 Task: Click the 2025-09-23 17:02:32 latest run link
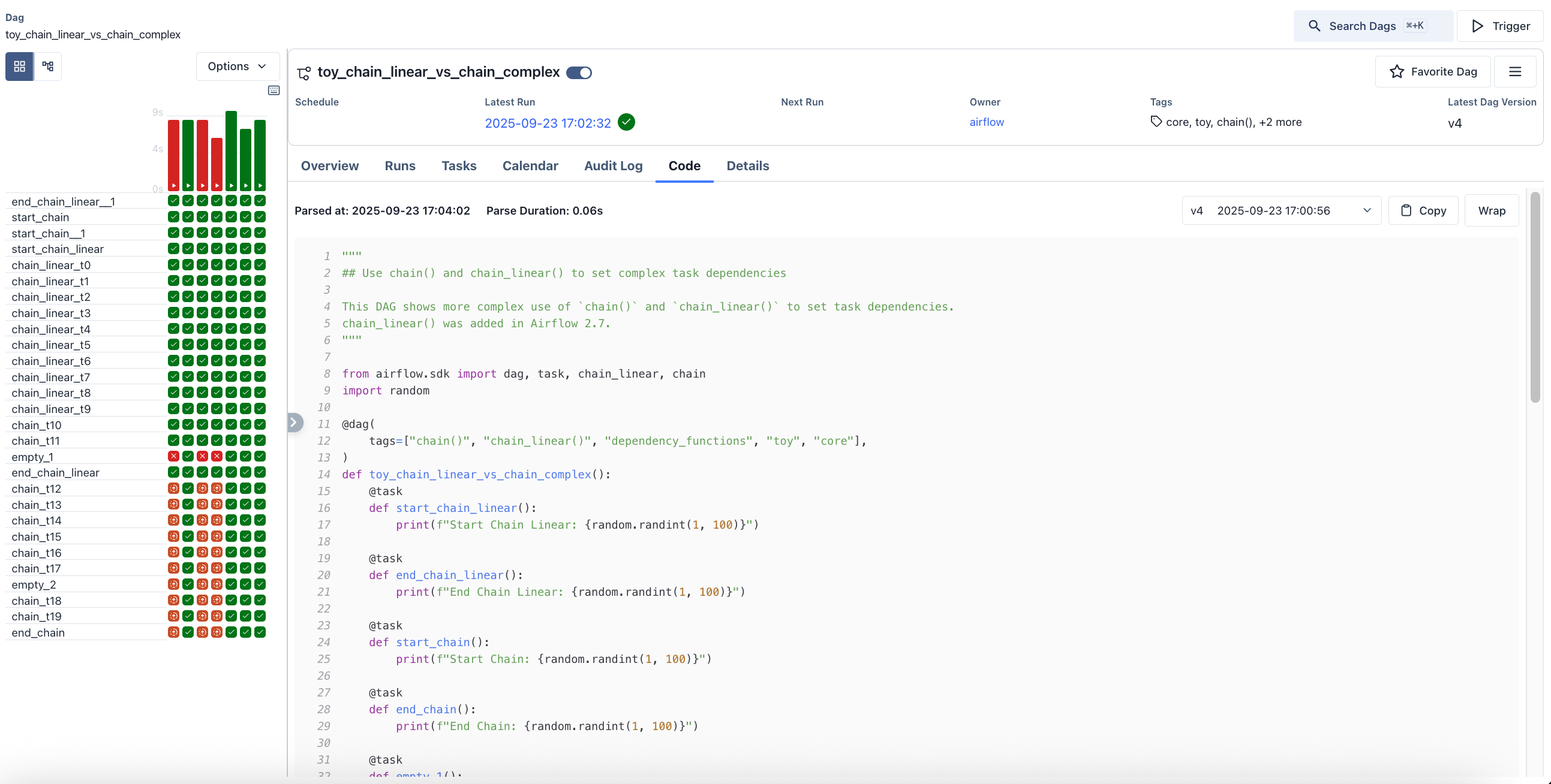click(548, 123)
